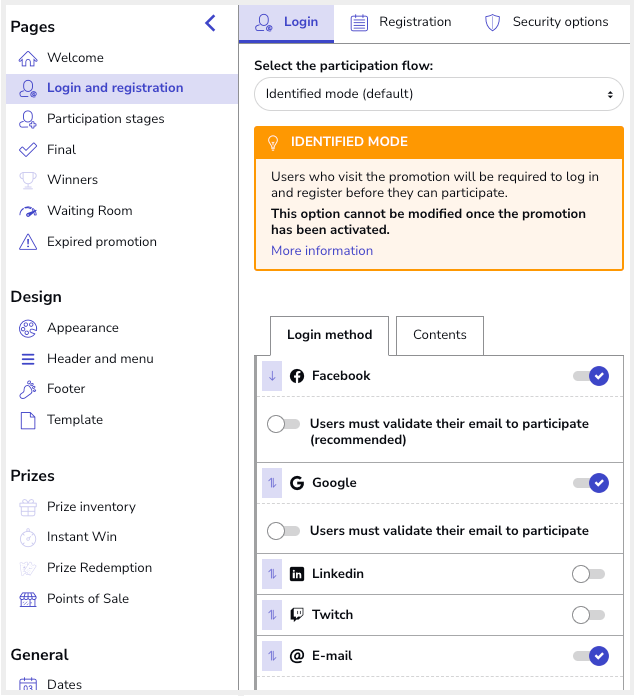Enable the Twitch login toggle
This screenshot has width=634, height=696.
point(588,615)
